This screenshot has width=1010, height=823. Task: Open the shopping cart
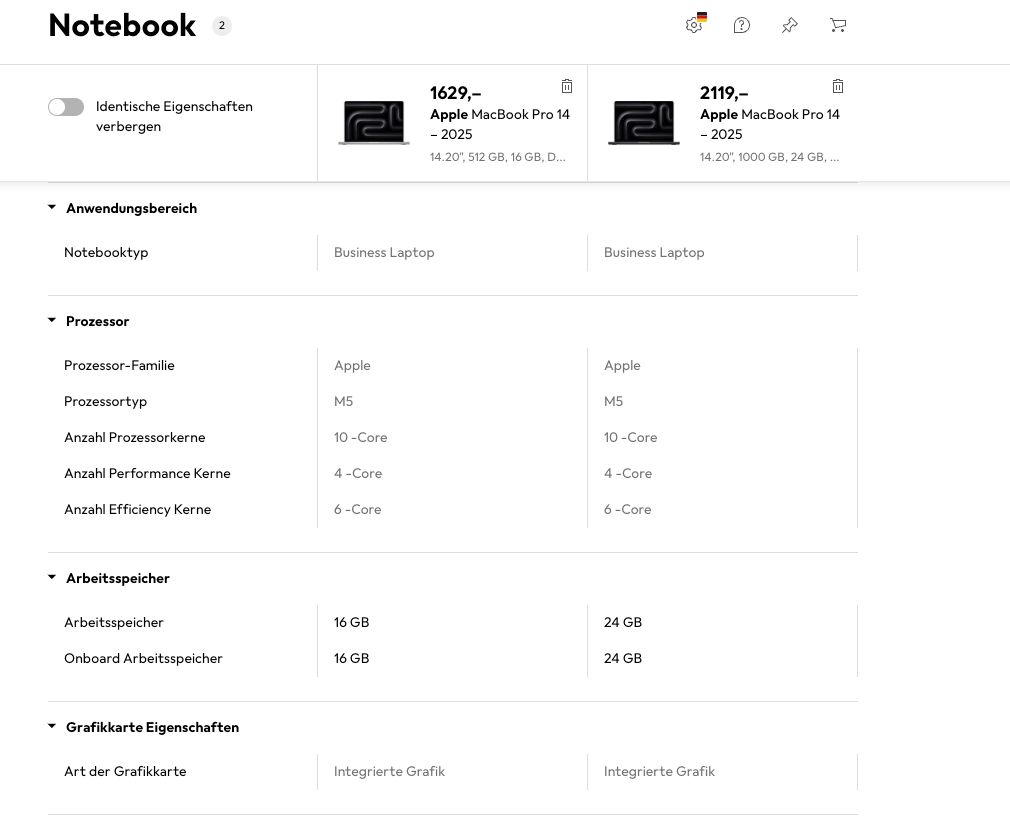pos(838,25)
